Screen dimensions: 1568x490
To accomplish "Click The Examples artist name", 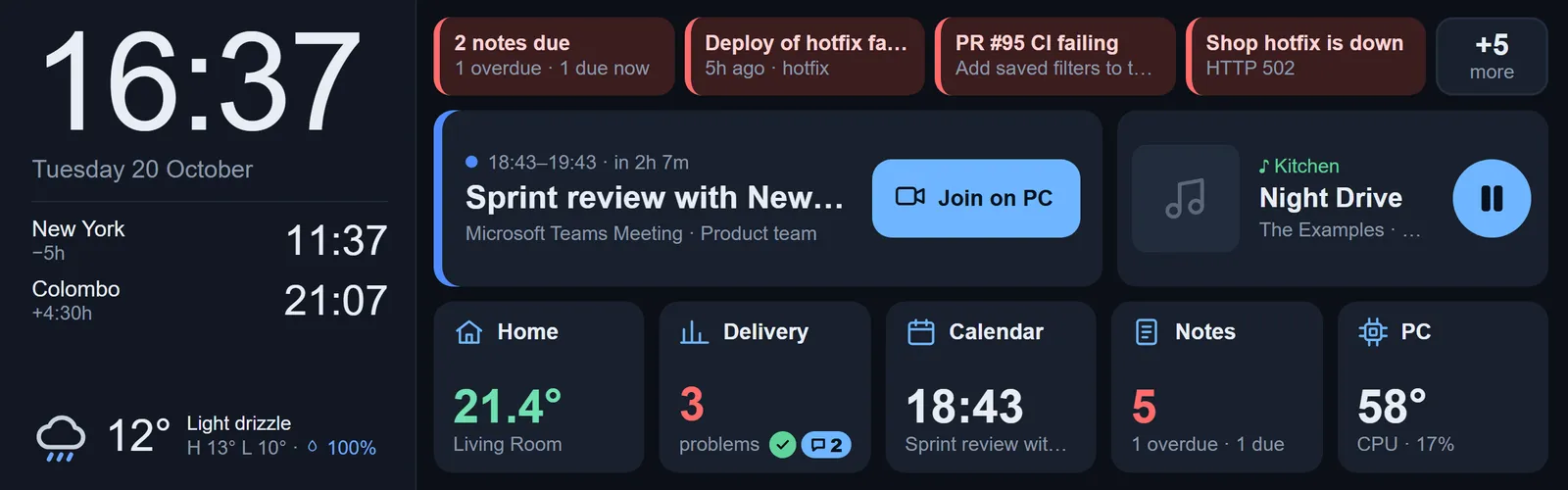I will (1321, 229).
